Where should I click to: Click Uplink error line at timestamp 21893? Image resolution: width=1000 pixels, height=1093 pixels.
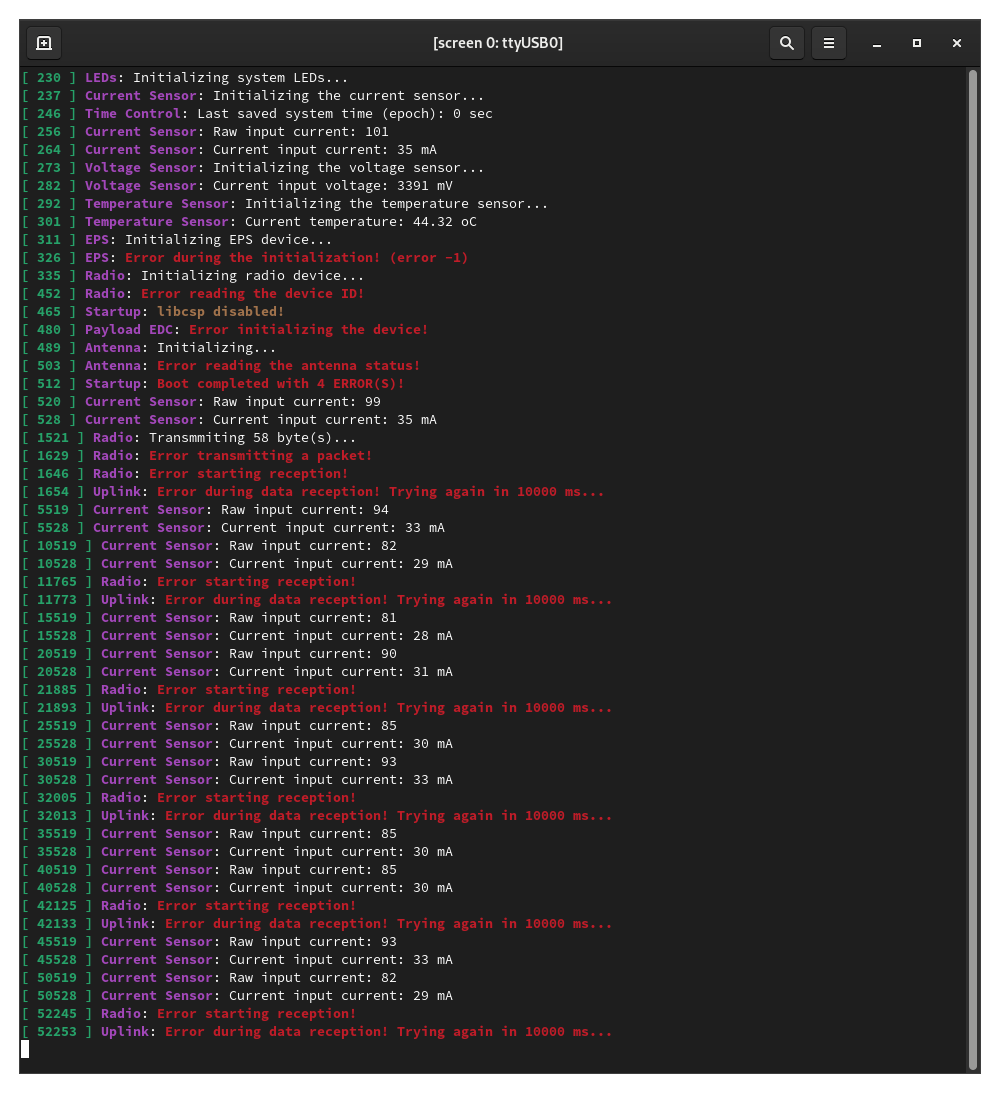point(317,708)
